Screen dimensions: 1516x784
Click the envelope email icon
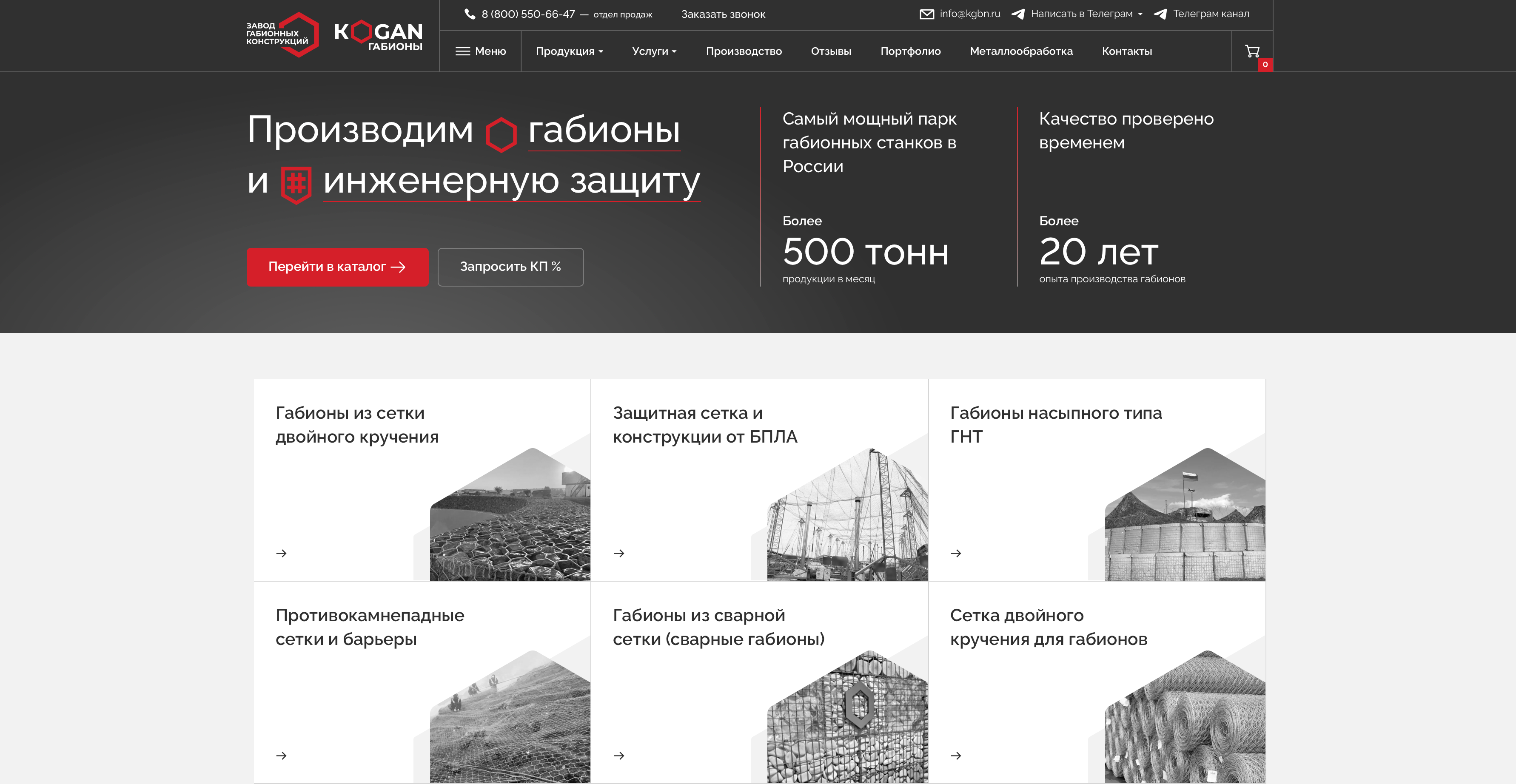926,14
